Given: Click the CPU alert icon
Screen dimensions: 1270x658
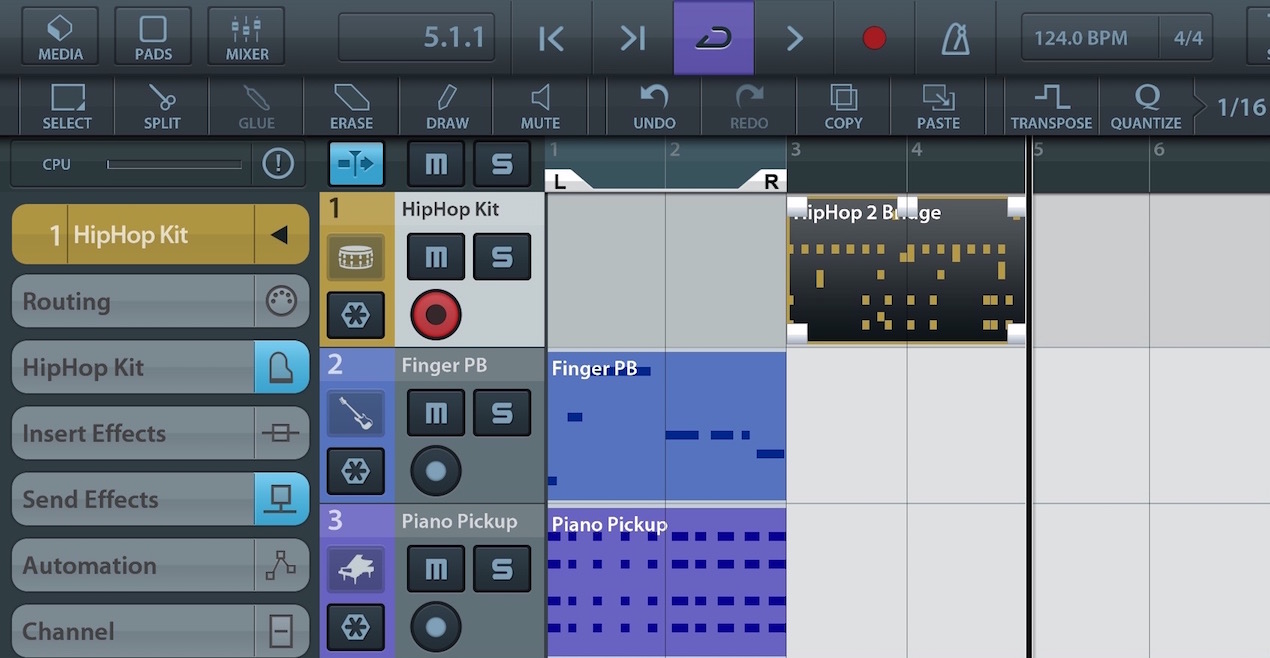Looking at the screenshot, I should 278,164.
